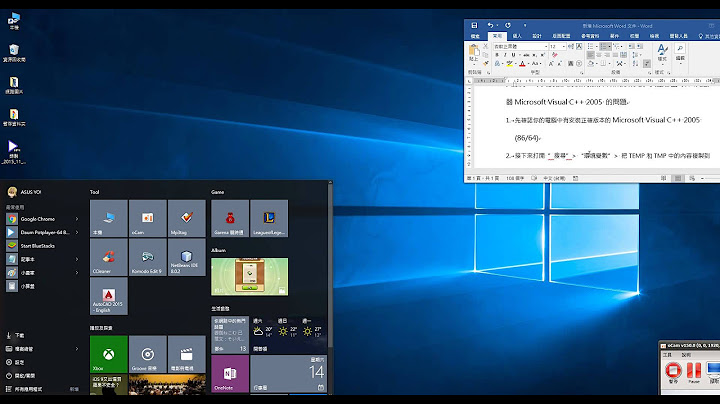720x404 pixels.
Task: Expand the 記事本 (Notepad) jump list arrow
Action: [77, 259]
